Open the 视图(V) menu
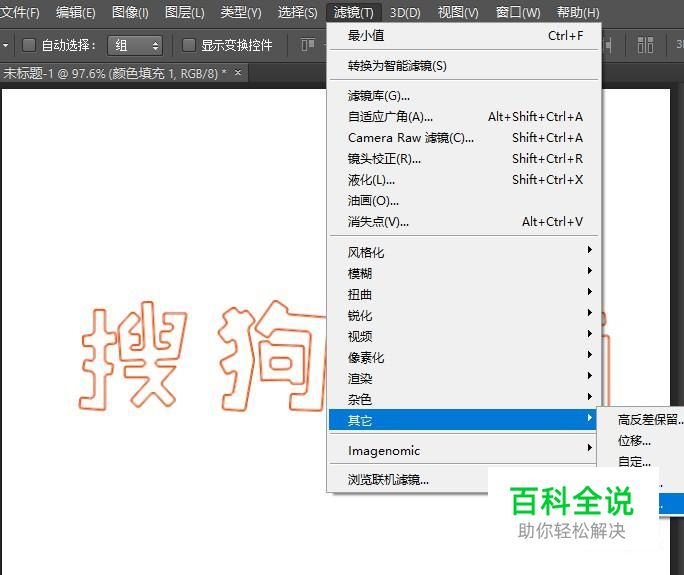684x575 pixels. [458, 12]
